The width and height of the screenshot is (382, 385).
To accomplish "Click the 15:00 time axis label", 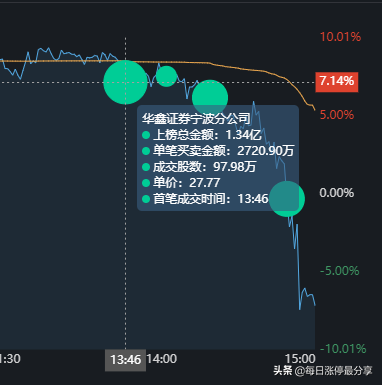I will point(300,359).
